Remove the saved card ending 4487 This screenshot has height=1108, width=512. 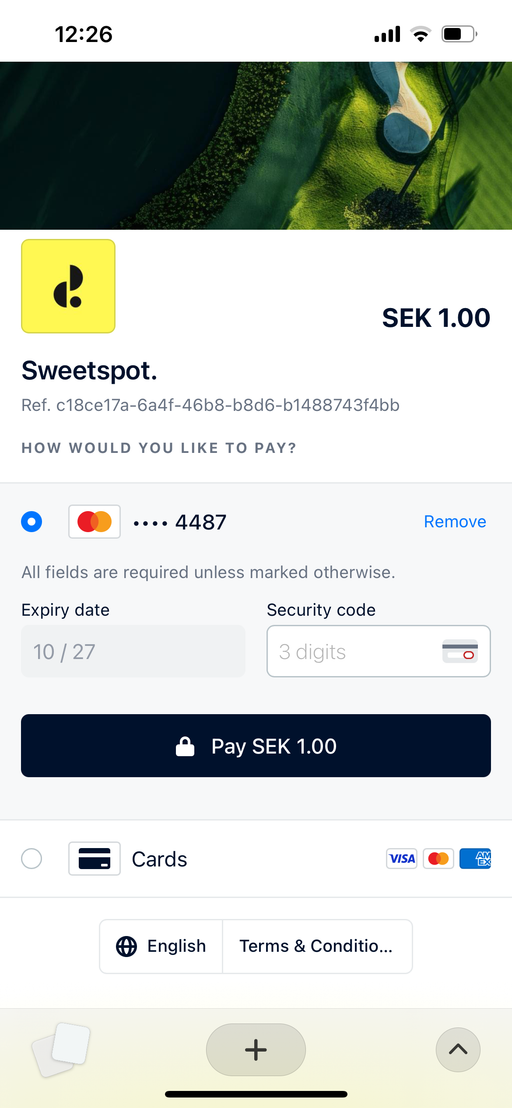455,521
